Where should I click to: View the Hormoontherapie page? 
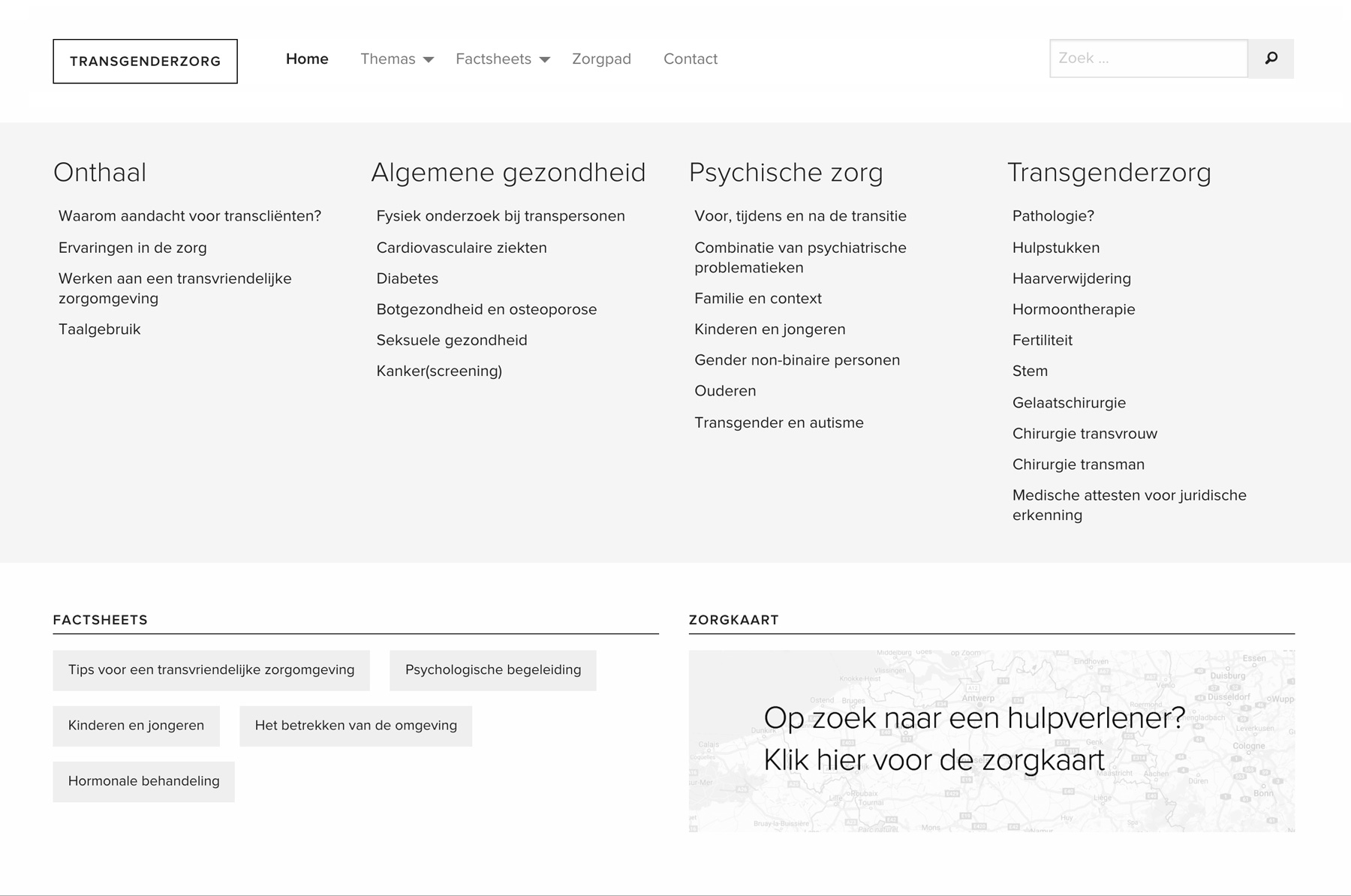click(x=1074, y=309)
